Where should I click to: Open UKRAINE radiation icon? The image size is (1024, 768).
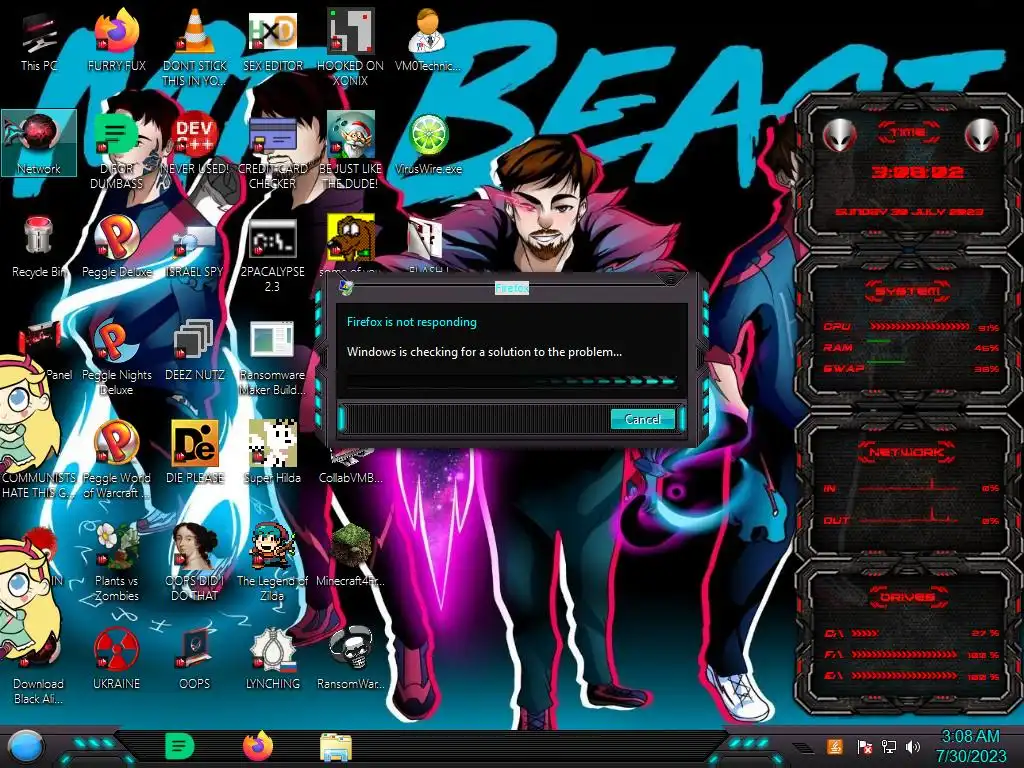[x=117, y=660]
